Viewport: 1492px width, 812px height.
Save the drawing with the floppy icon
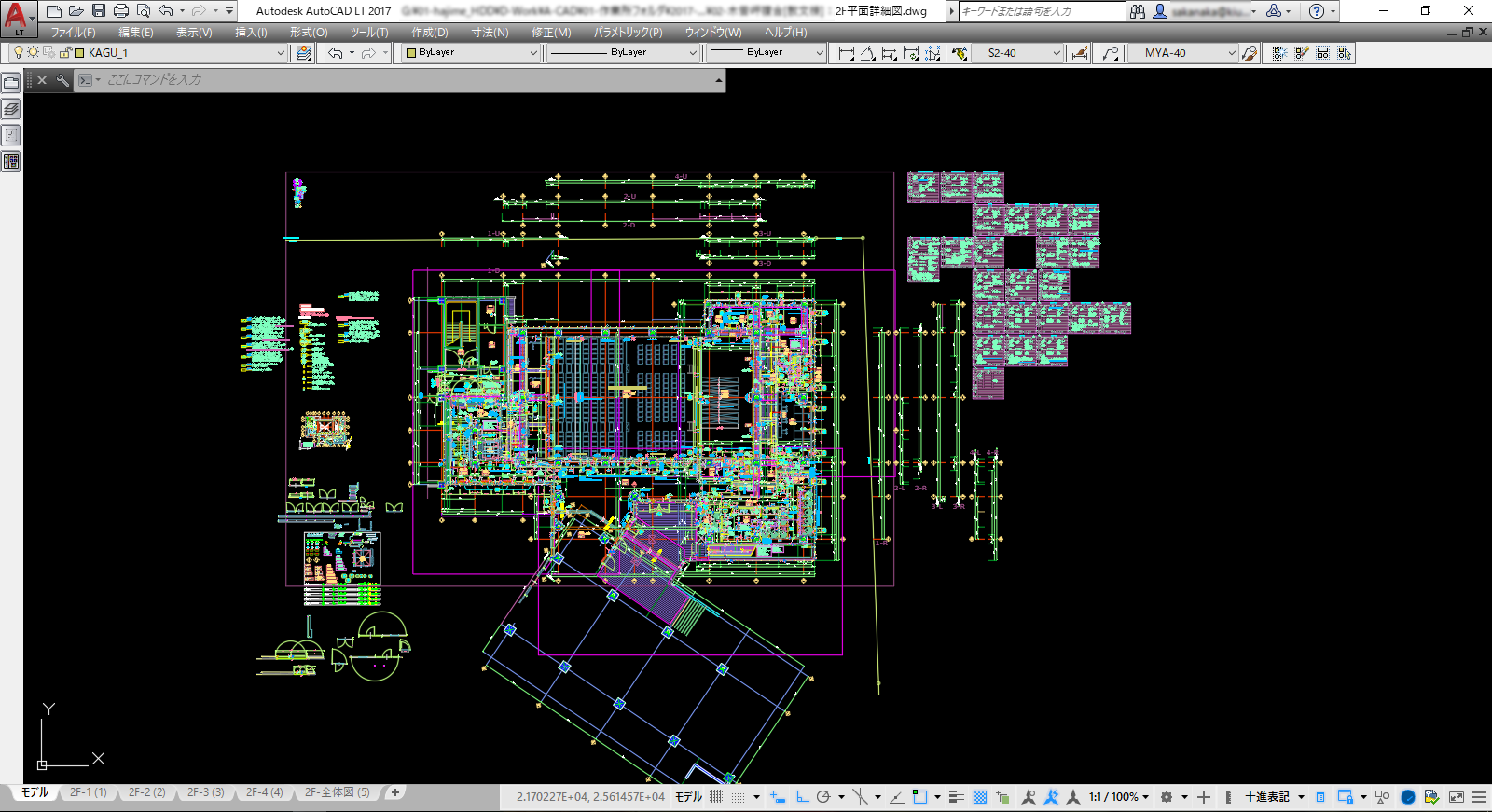(99, 11)
